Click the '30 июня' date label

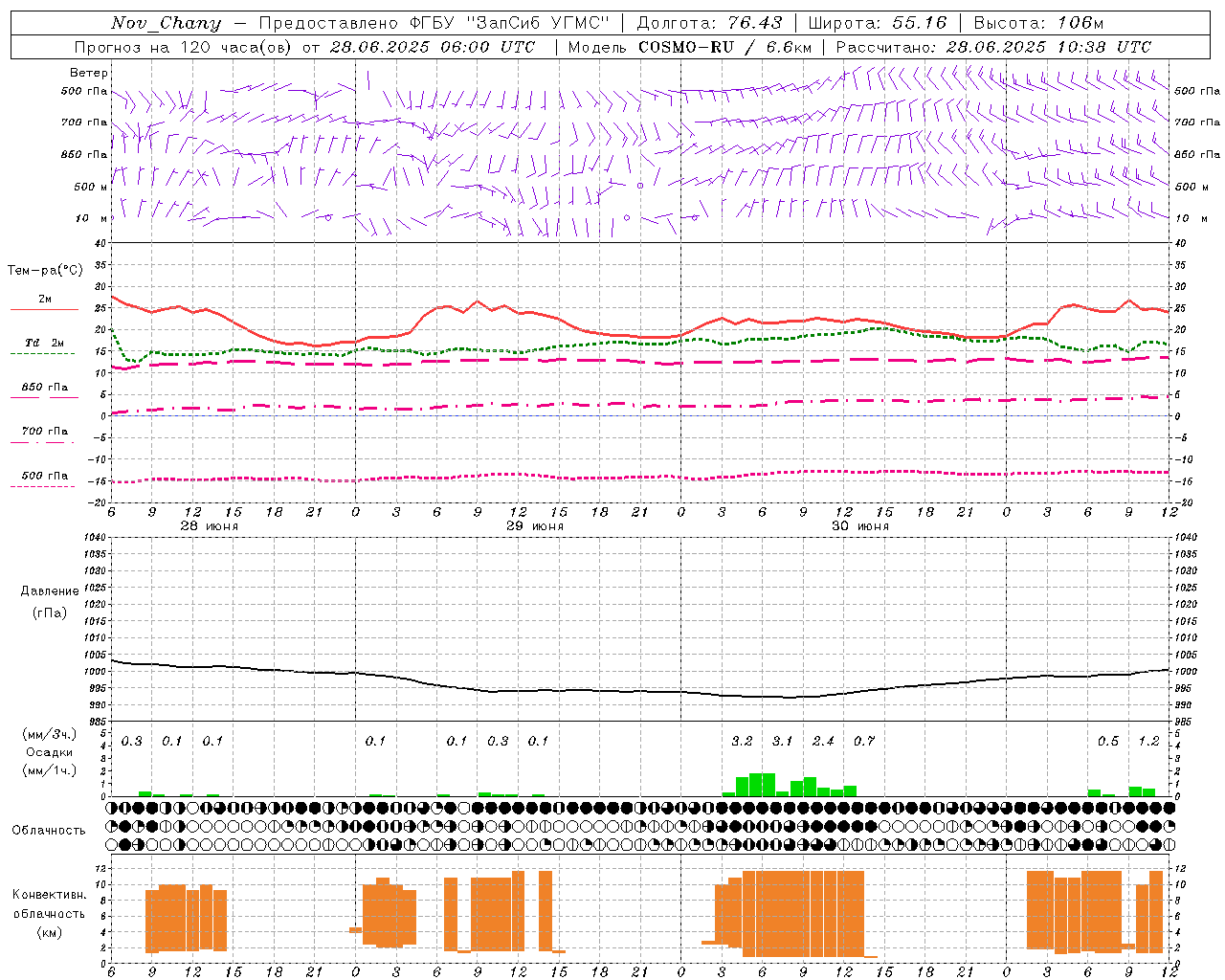(x=859, y=526)
